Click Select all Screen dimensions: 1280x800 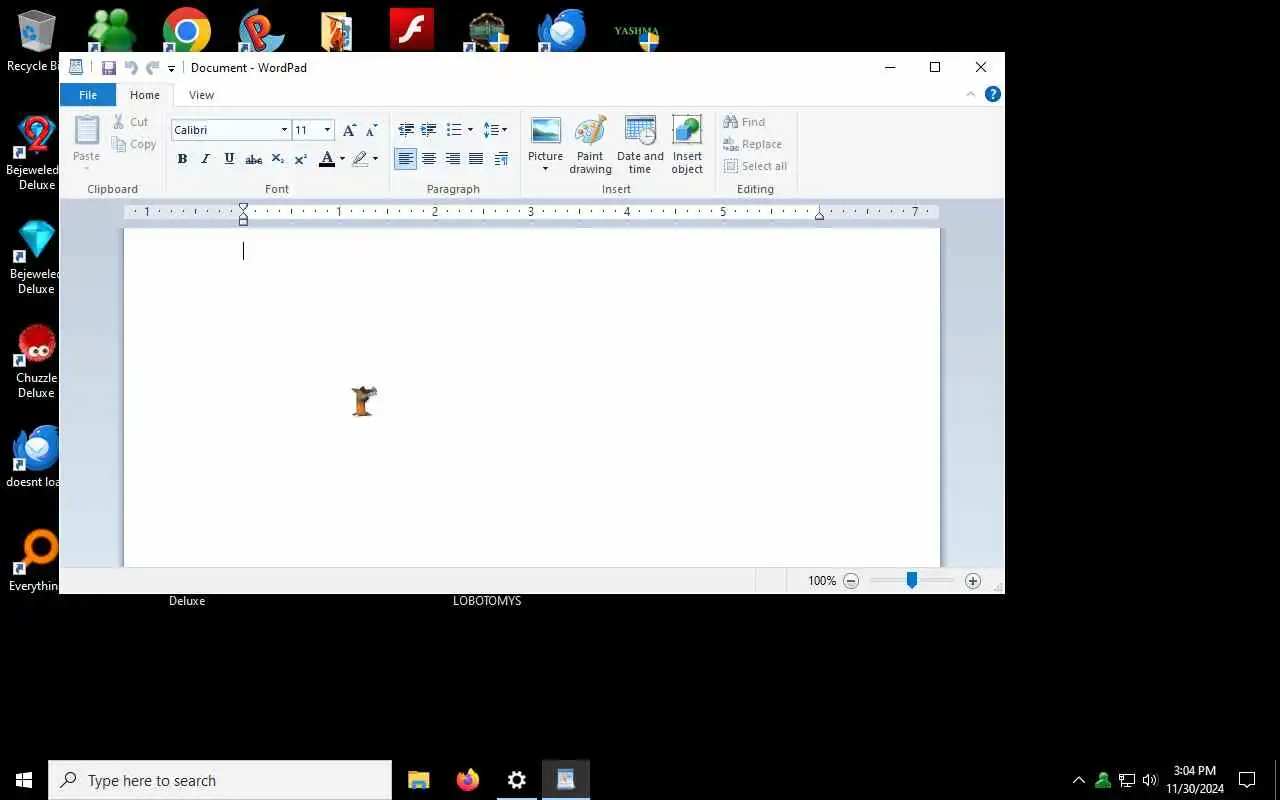point(755,166)
